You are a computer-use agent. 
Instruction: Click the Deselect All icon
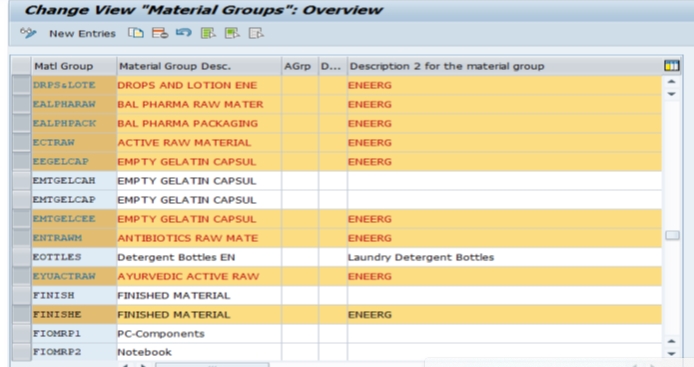[x=256, y=33]
